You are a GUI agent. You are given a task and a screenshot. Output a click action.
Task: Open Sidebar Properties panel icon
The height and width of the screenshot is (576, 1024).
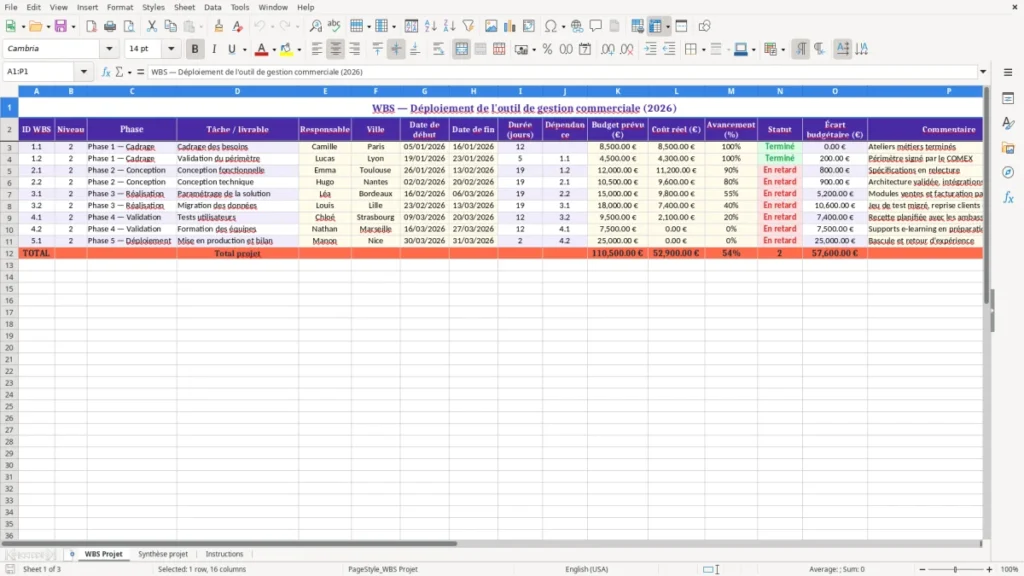point(1008,98)
